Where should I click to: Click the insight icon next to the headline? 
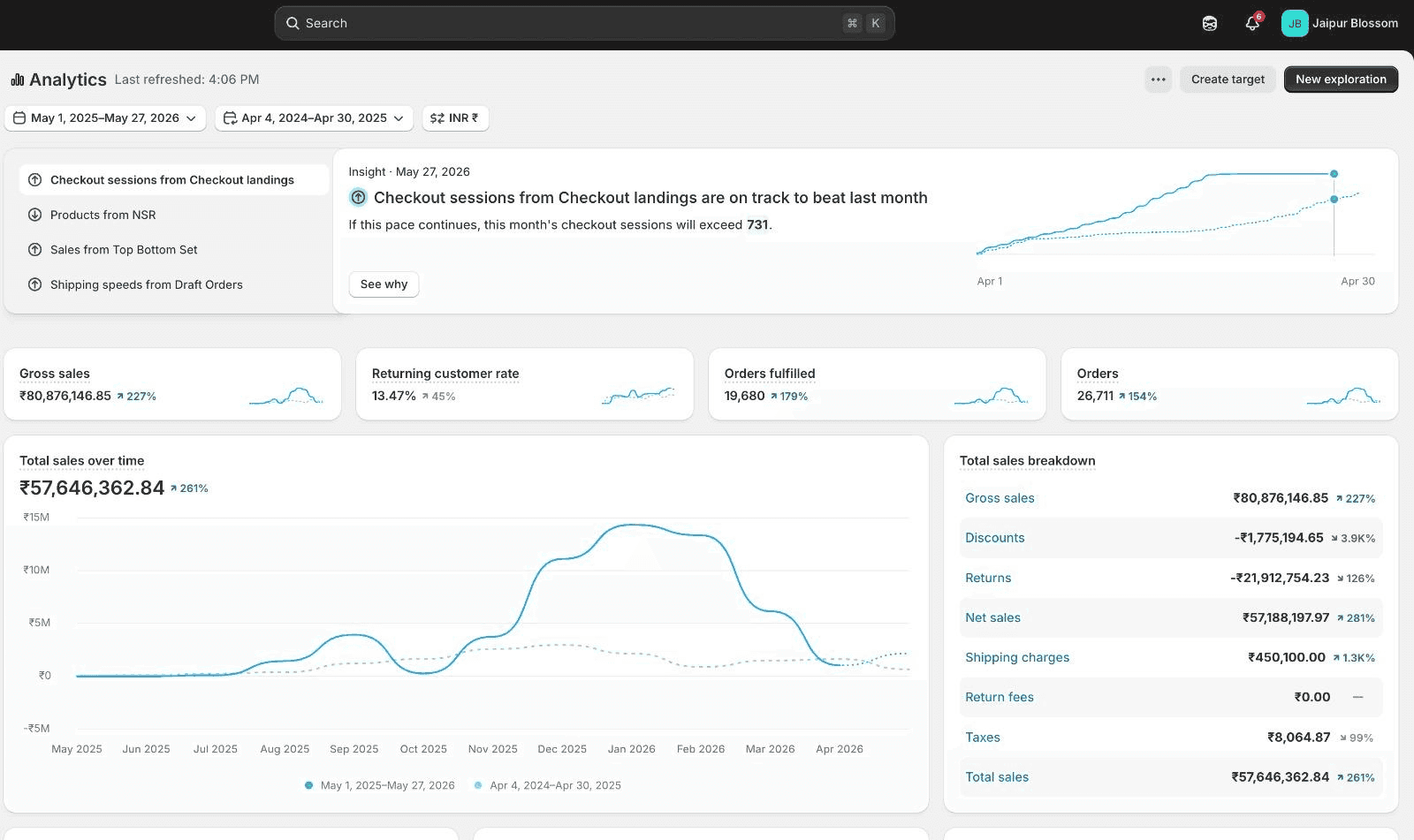pos(358,197)
